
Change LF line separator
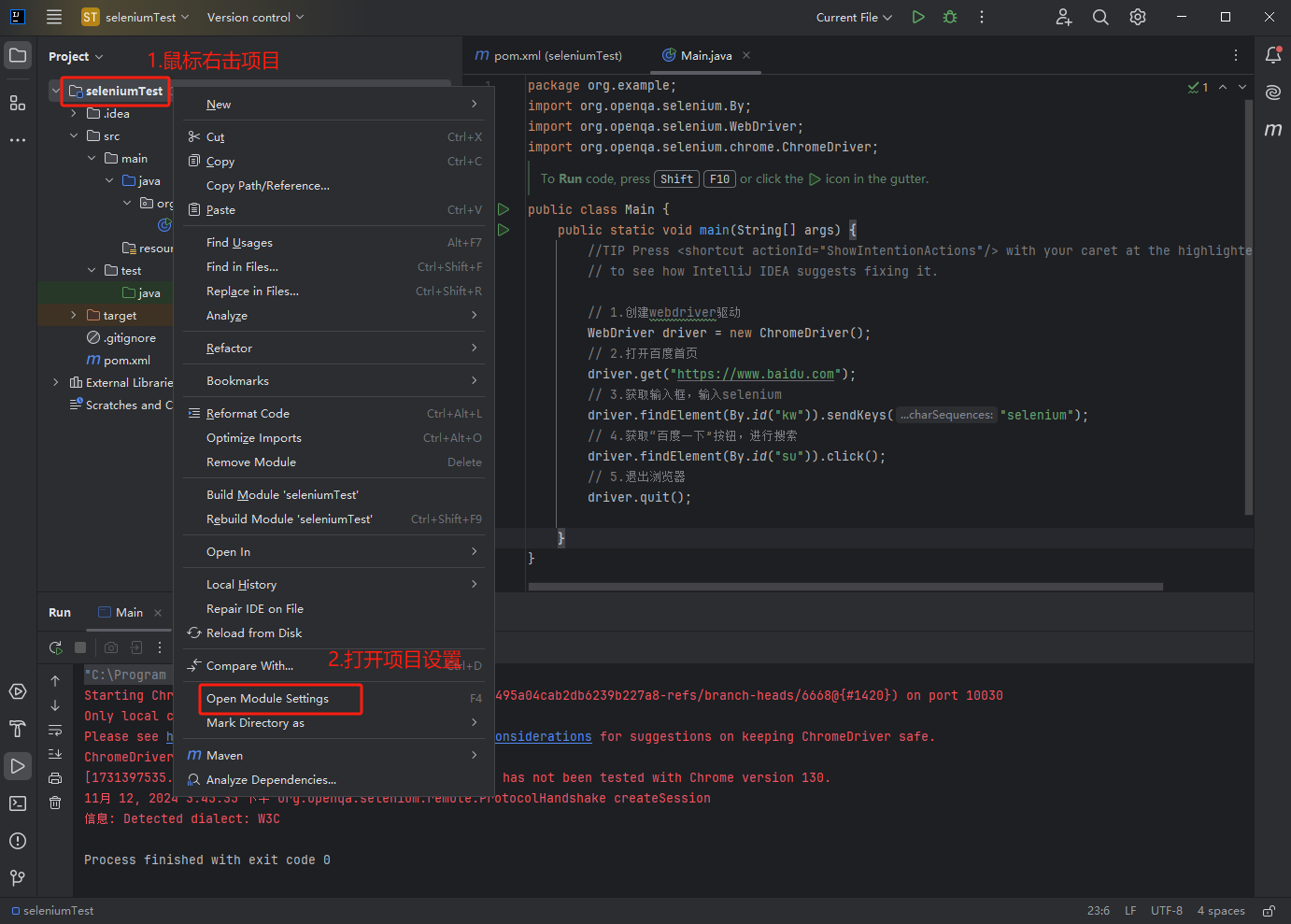click(1130, 911)
